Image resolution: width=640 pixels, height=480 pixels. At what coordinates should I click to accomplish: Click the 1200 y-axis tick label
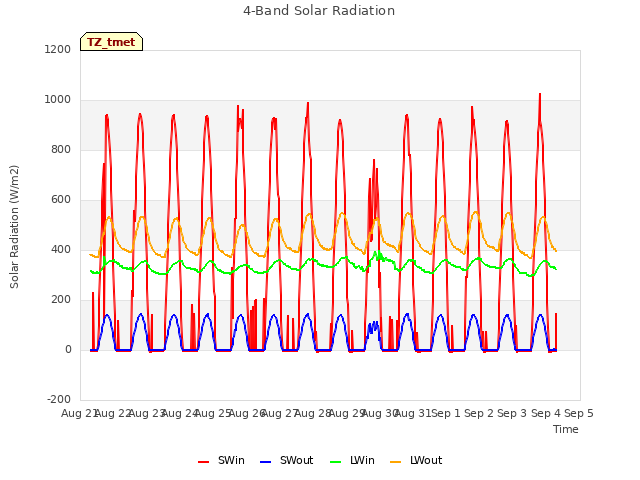(x=58, y=49)
